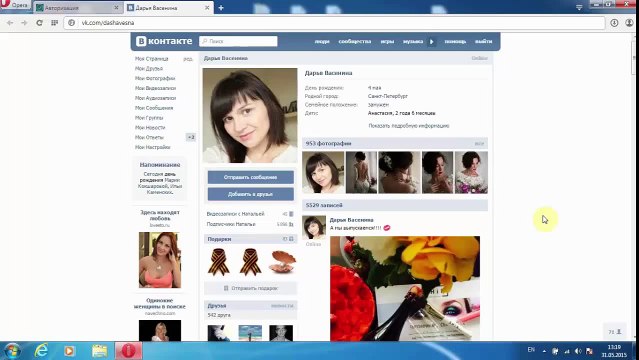Click Отправить подарок button

pyautogui.click(x=250, y=288)
